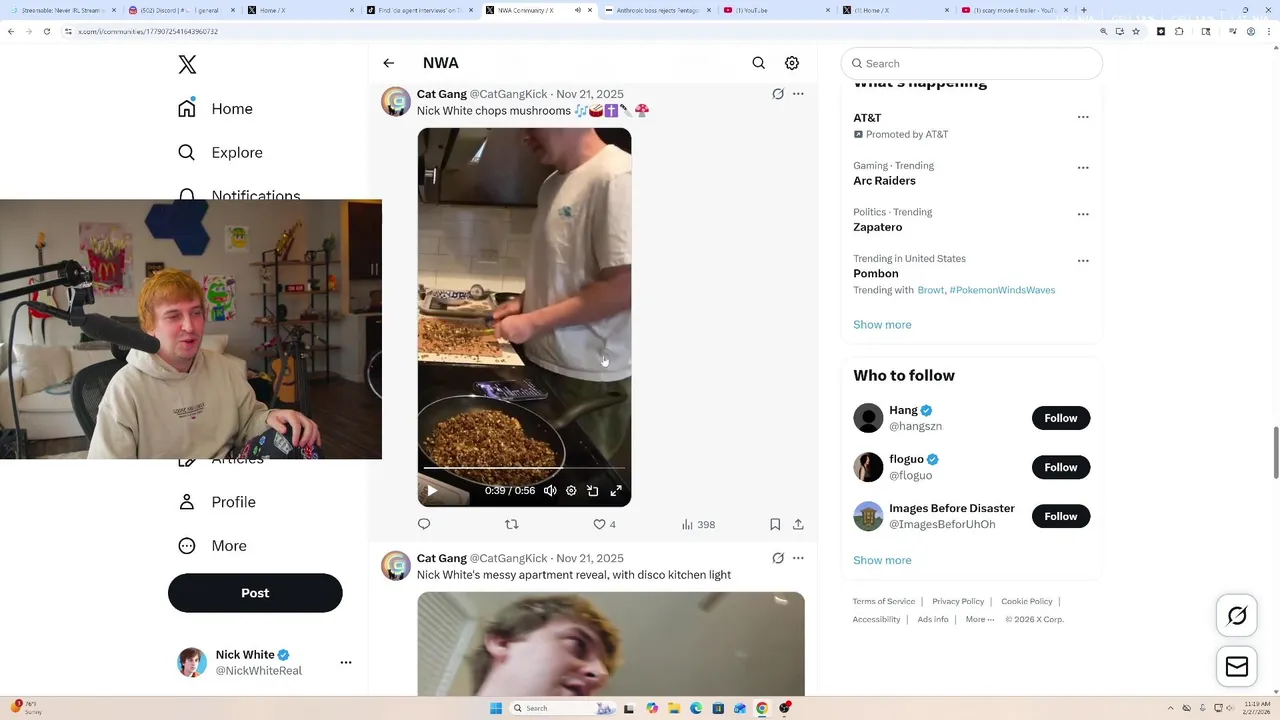
Task: Open the community settings gear
Action: pyautogui.click(x=792, y=63)
